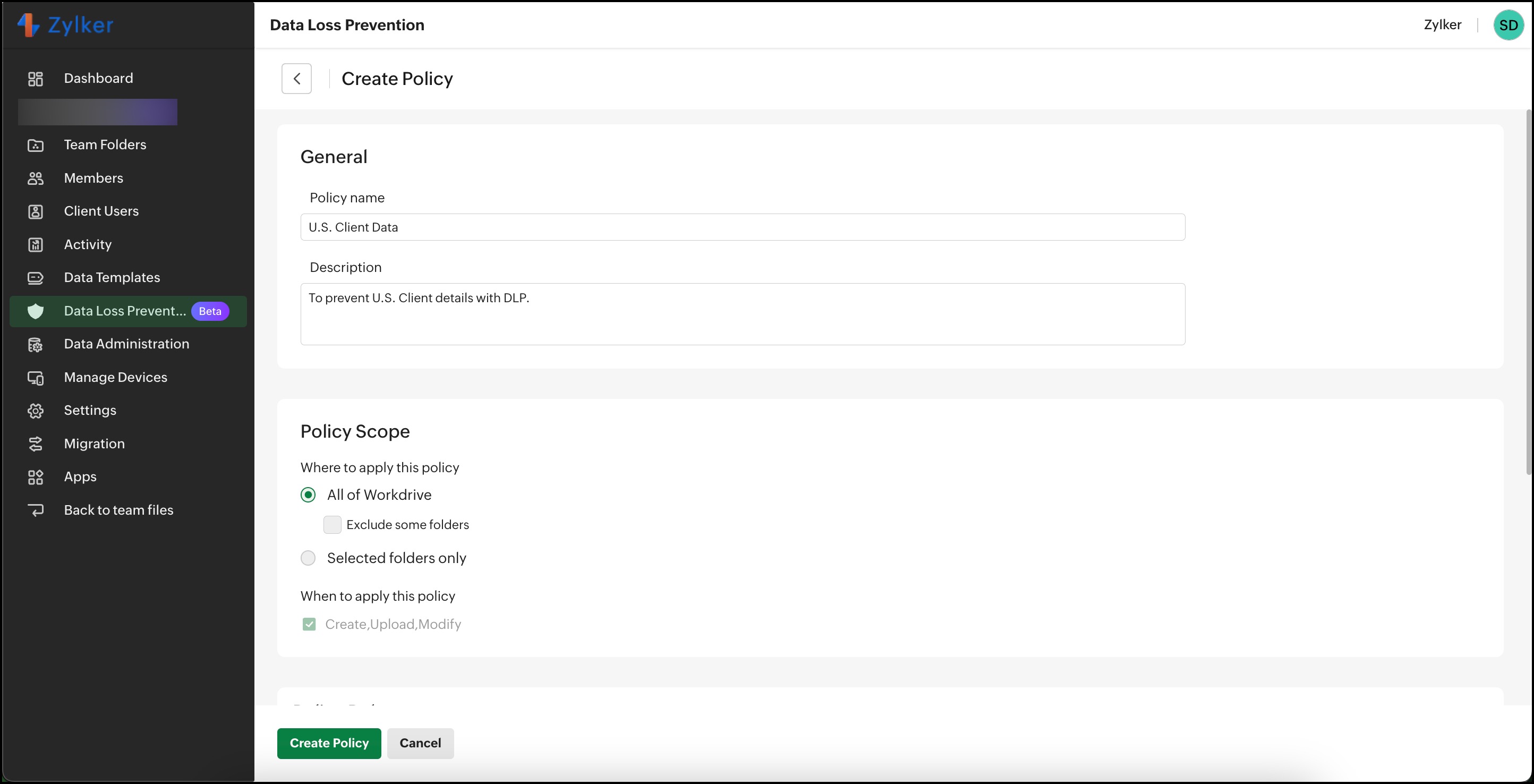Click the Data Templates icon

(x=36, y=277)
